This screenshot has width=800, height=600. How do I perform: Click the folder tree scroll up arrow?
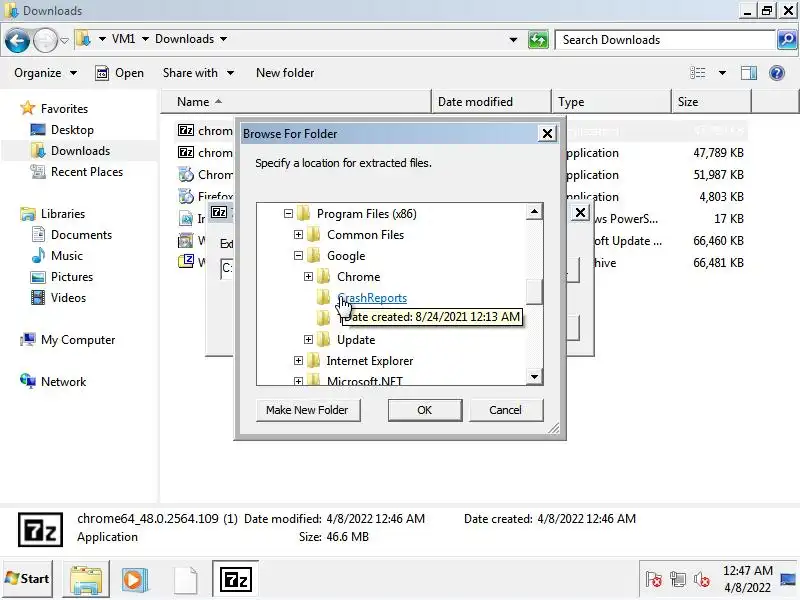tap(534, 211)
